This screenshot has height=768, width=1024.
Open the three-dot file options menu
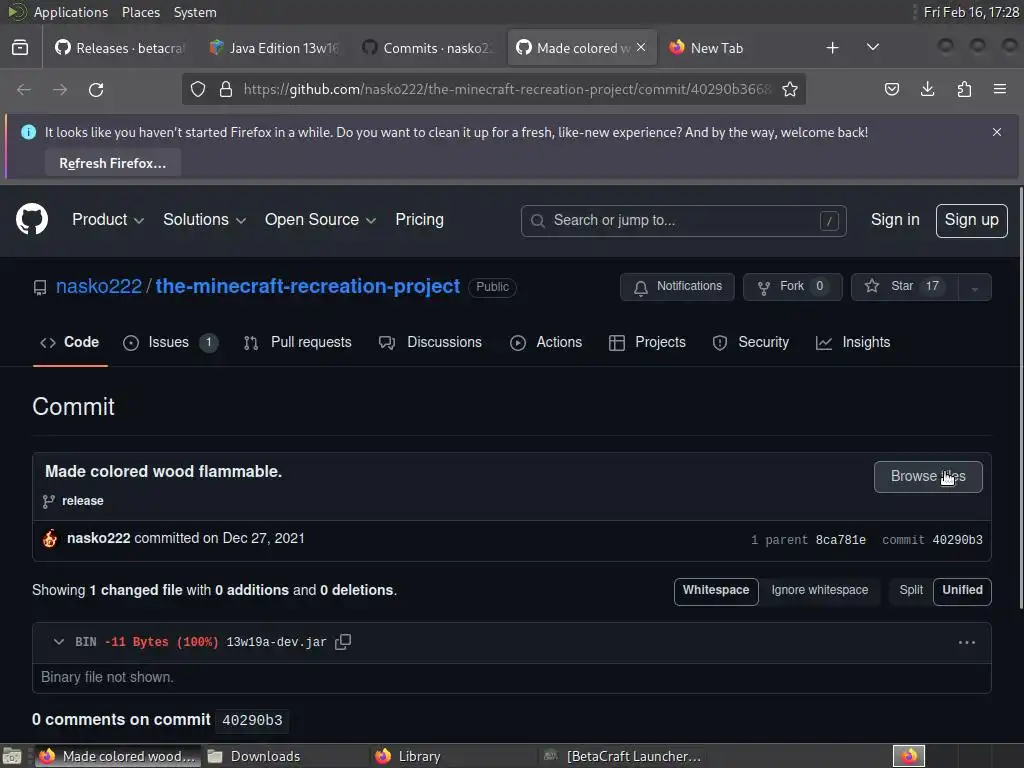(967, 643)
